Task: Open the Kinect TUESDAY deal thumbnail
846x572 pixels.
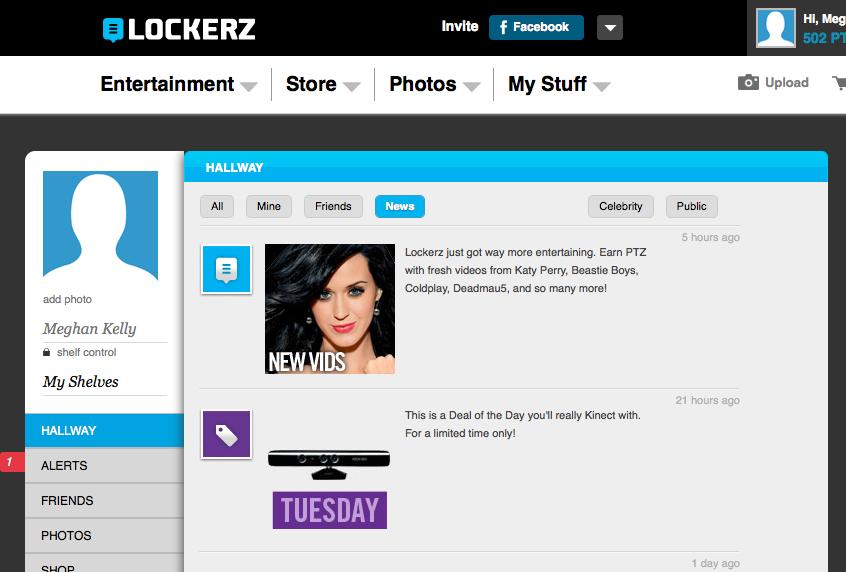Action: [329, 488]
